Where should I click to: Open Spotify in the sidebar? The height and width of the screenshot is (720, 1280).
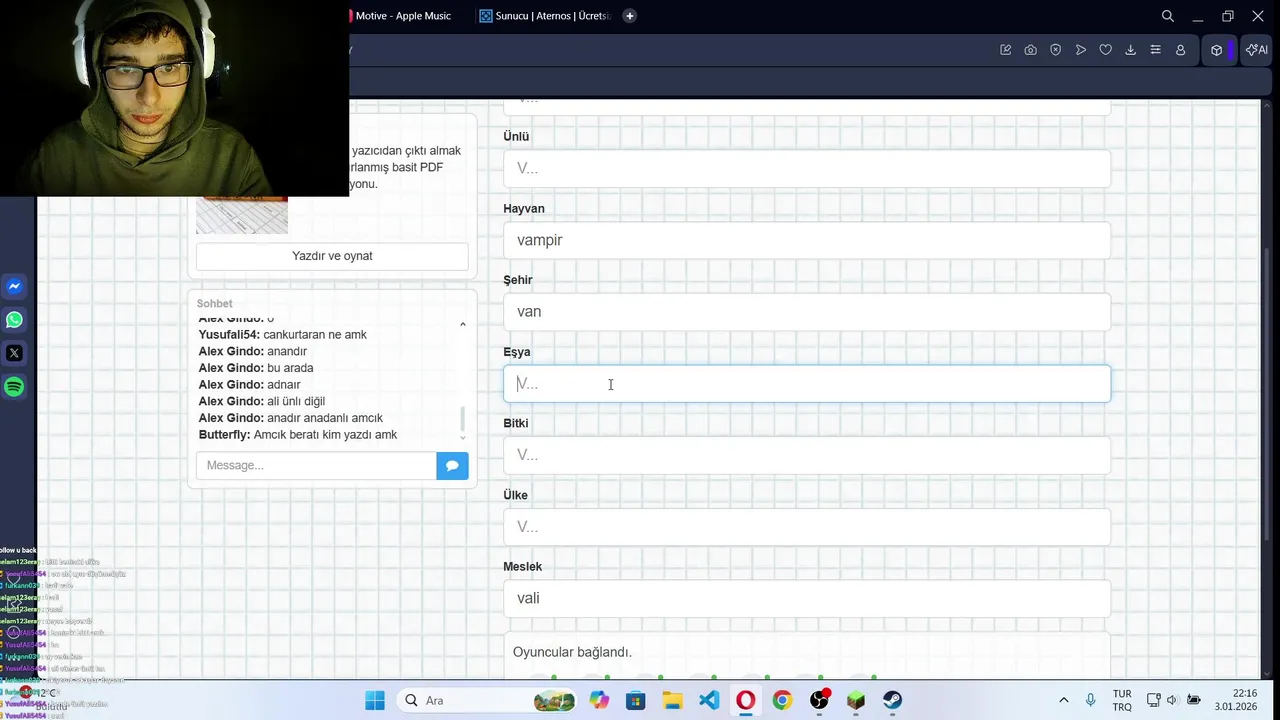14,387
